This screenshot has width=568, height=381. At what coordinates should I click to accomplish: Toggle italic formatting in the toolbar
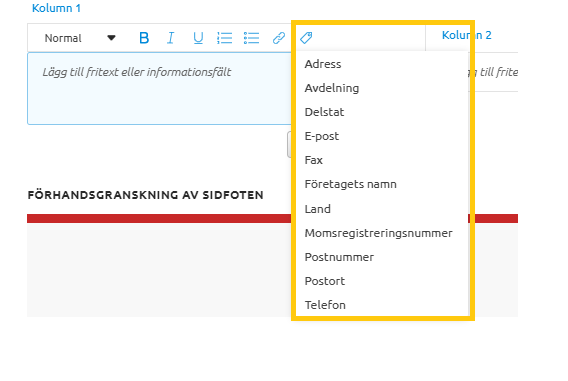(x=171, y=38)
